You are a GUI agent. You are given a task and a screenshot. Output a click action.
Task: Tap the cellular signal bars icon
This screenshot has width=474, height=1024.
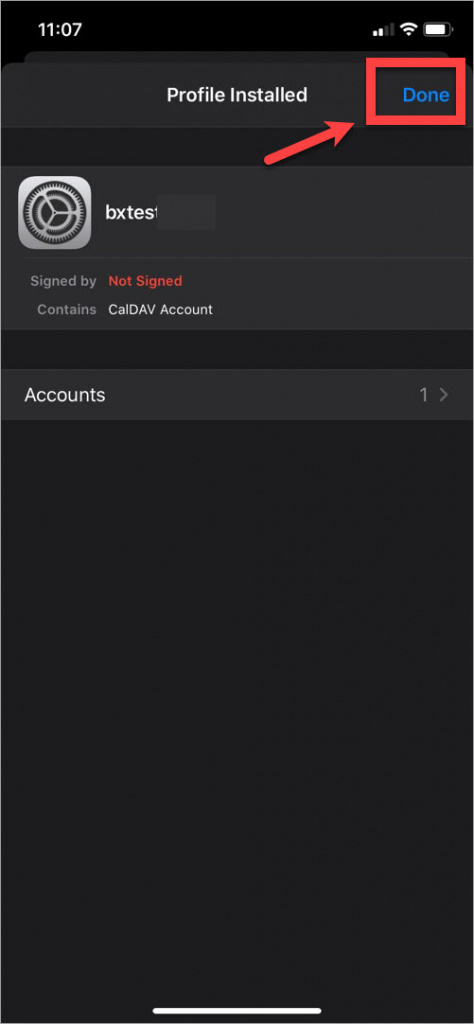point(384,30)
